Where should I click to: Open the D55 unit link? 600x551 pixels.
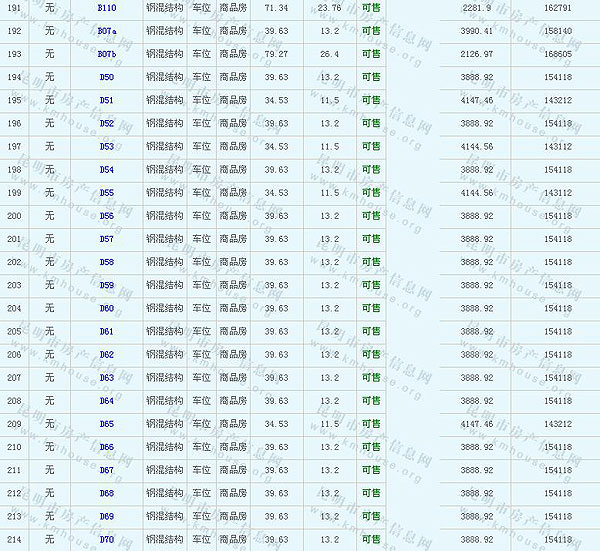(x=107, y=193)
